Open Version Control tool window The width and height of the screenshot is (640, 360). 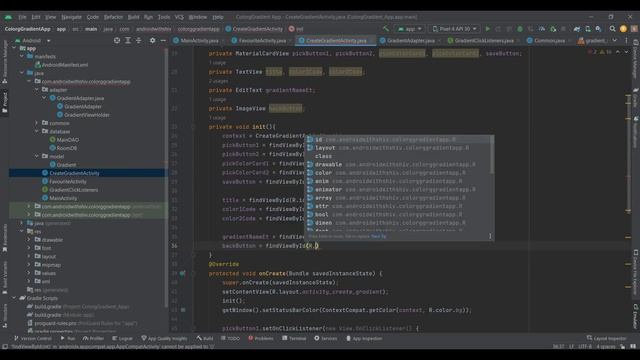click(x=33, y=338)
